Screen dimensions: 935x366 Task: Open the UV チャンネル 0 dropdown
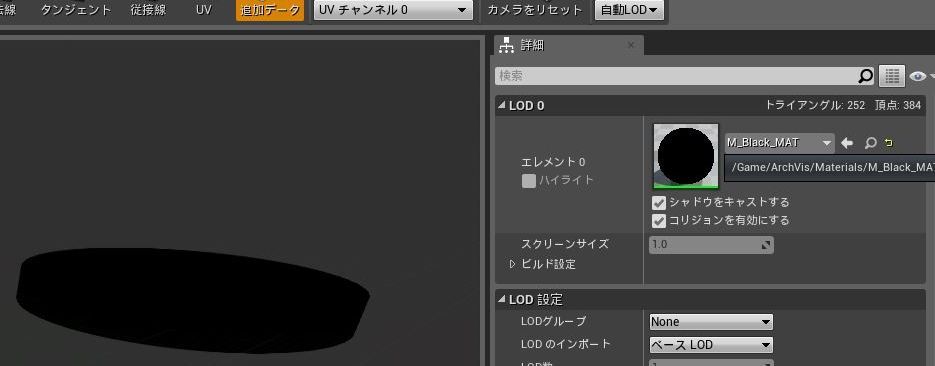(x=393, y=10)
